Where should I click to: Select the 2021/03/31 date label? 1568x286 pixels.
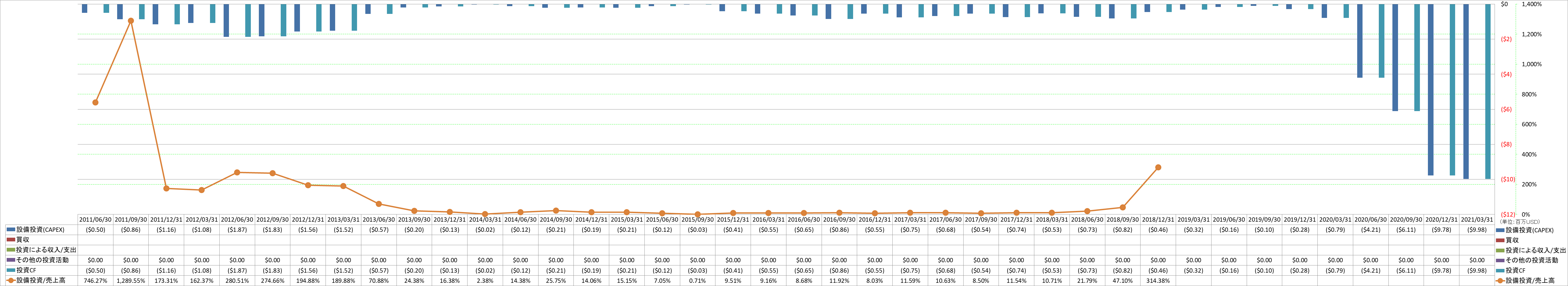(1477, 220)
